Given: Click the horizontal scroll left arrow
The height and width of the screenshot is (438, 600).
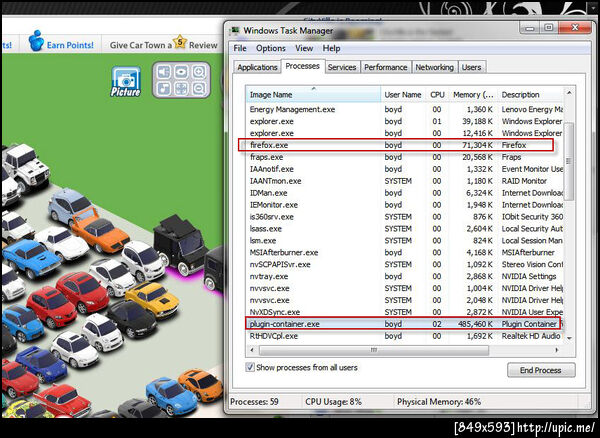Looking at the screenshot, I should 251,350.
